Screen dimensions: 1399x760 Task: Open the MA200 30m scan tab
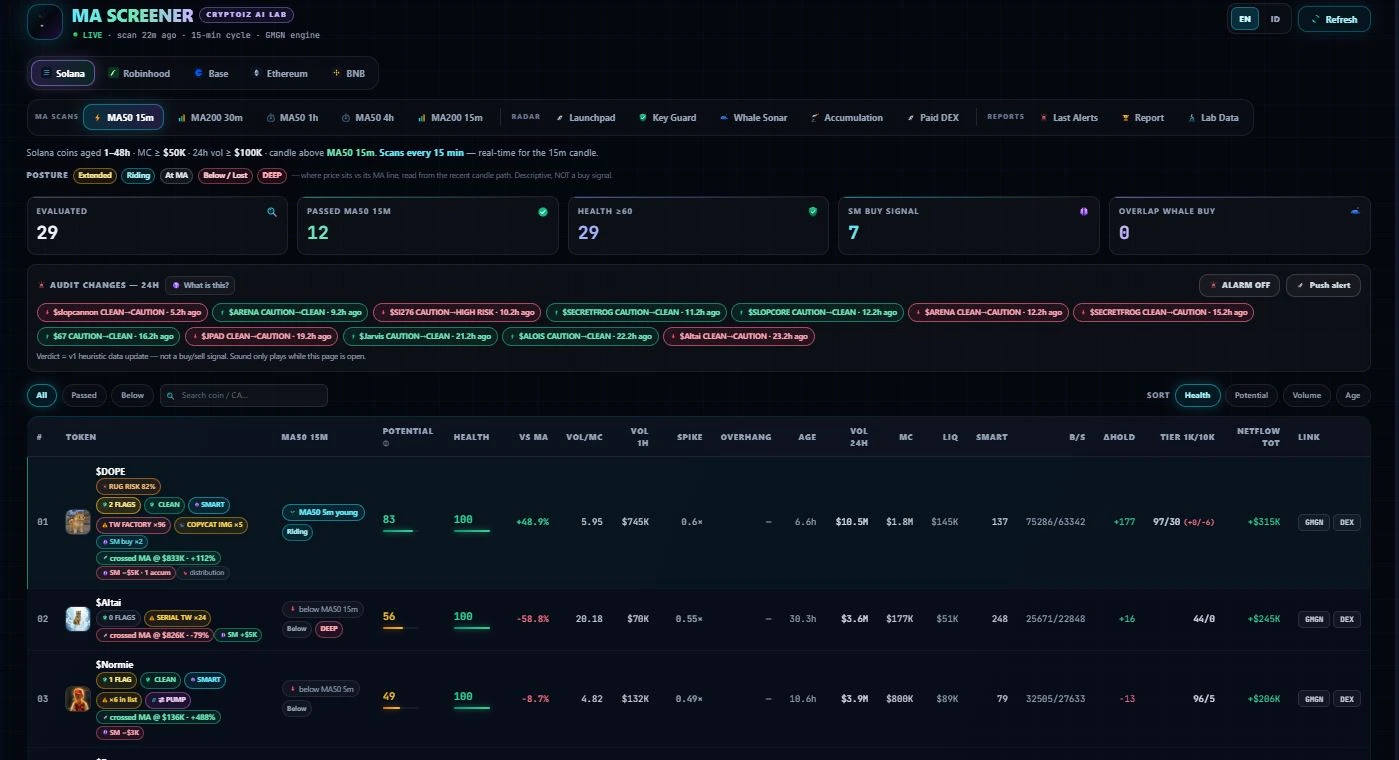(x=211, y=118)
